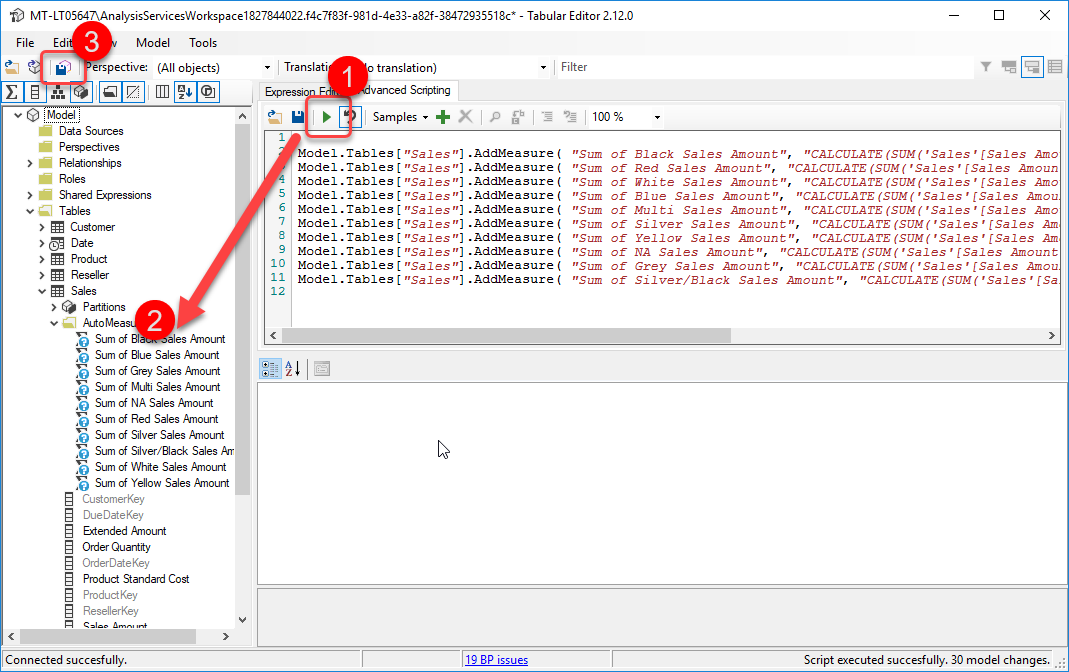Open the Samples dropdown menu
The height and width of the screenshot is (672, 1069).
tap(398, 116)
